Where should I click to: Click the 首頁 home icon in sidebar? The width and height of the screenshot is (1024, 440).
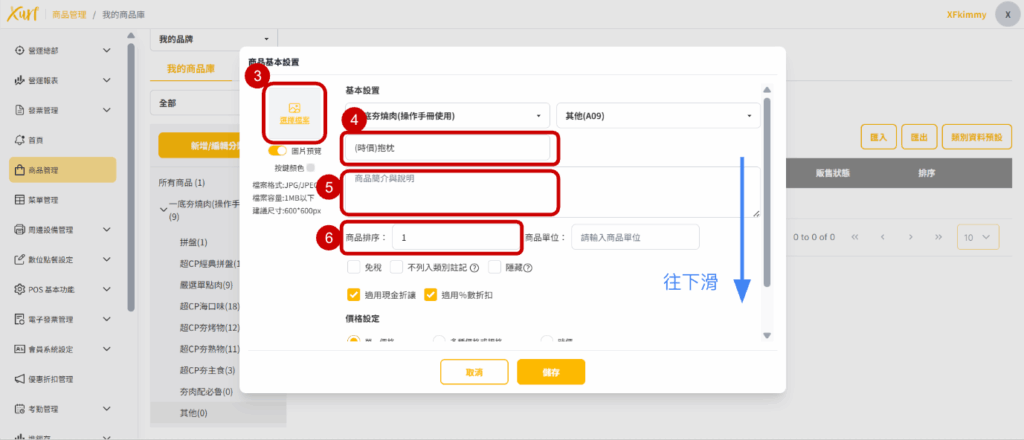20,140
